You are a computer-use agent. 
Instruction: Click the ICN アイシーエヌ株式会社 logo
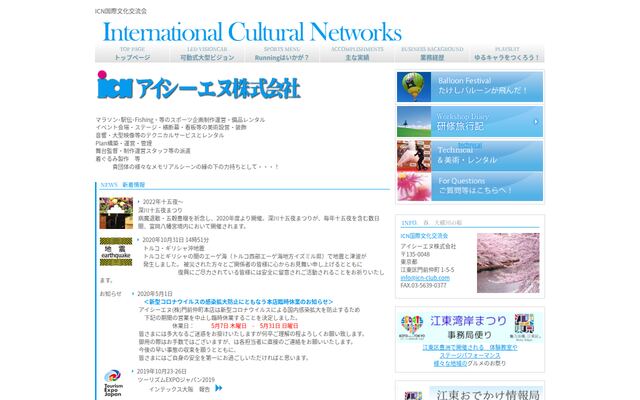coord(199,85)
